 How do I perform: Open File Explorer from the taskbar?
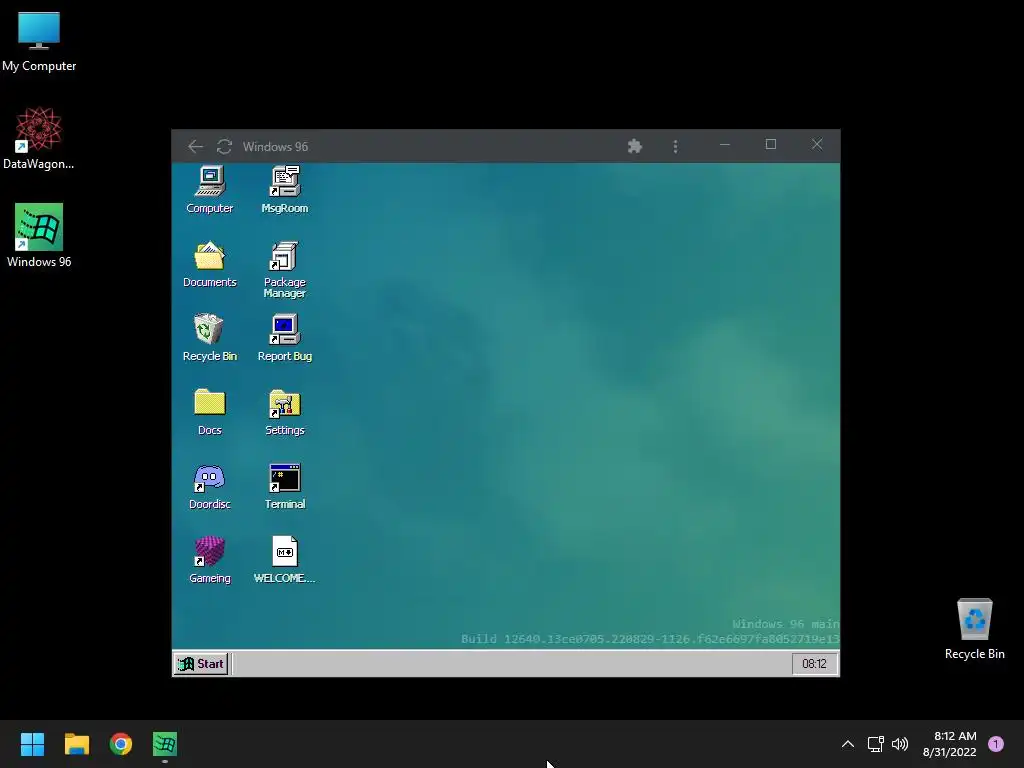coord(77,744)
